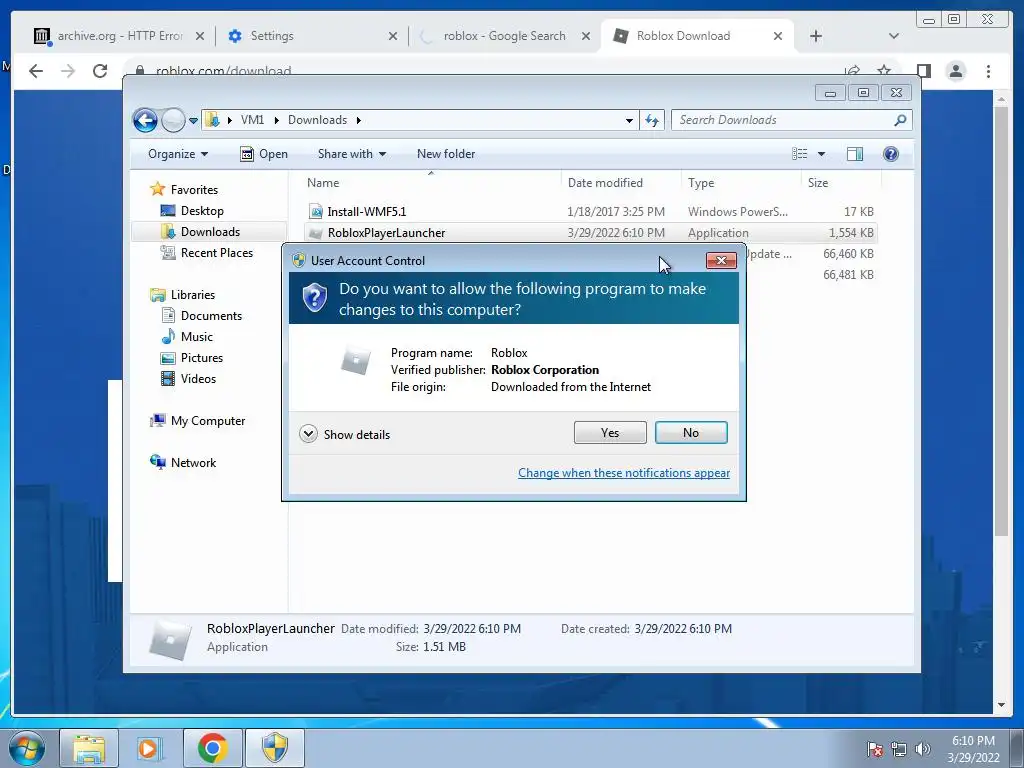Open a new Chrome tab
The width and height of the screenshot is (1024, 768).
click(816, 36)
